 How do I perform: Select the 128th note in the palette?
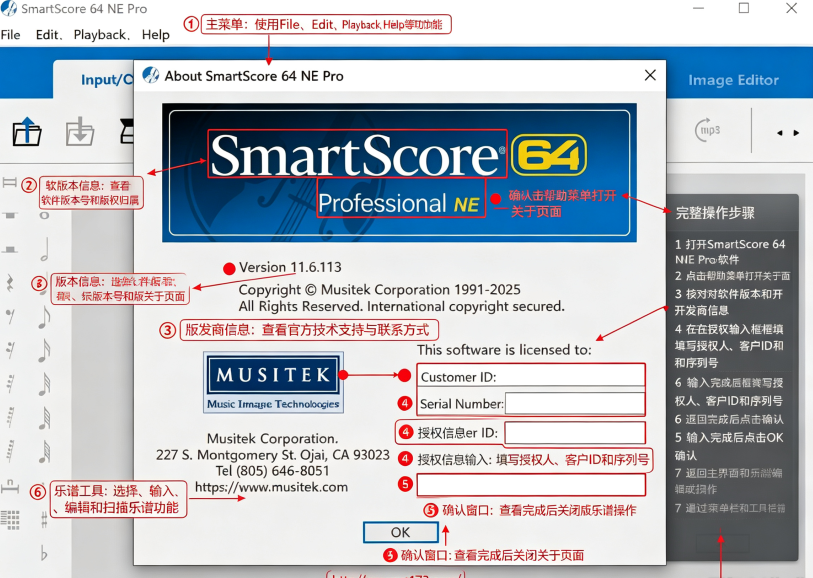click(x=45, y=452)
